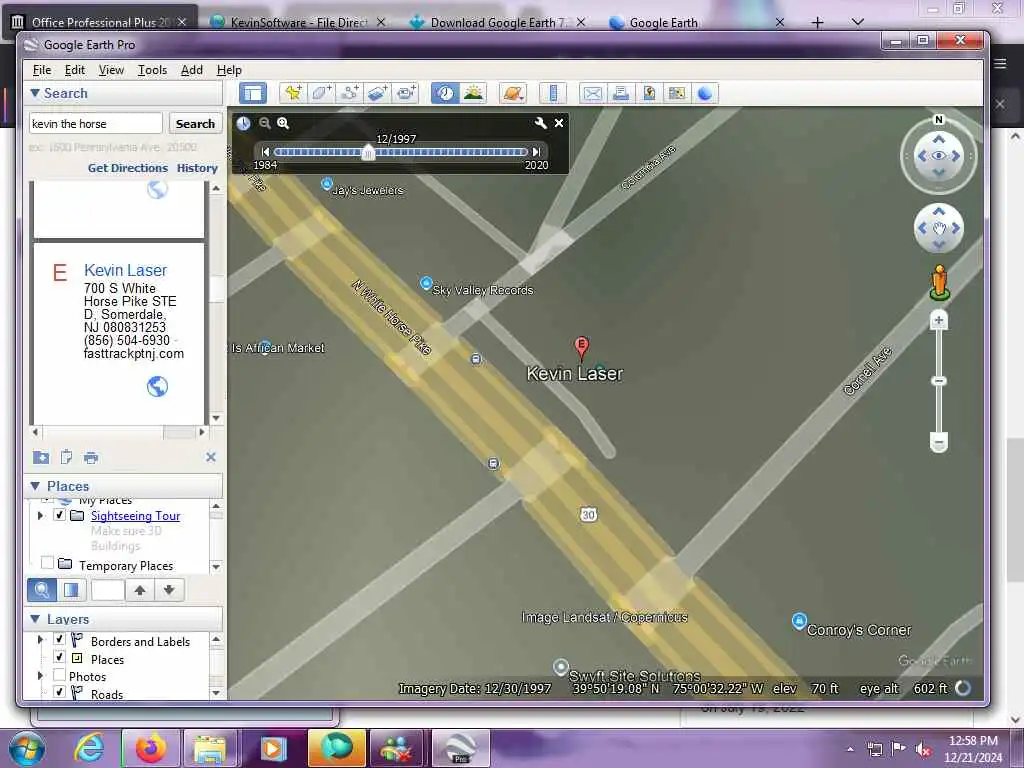Click the Search button
The width and height of the screenshot is (1024, 768).
tap(195, 123)
